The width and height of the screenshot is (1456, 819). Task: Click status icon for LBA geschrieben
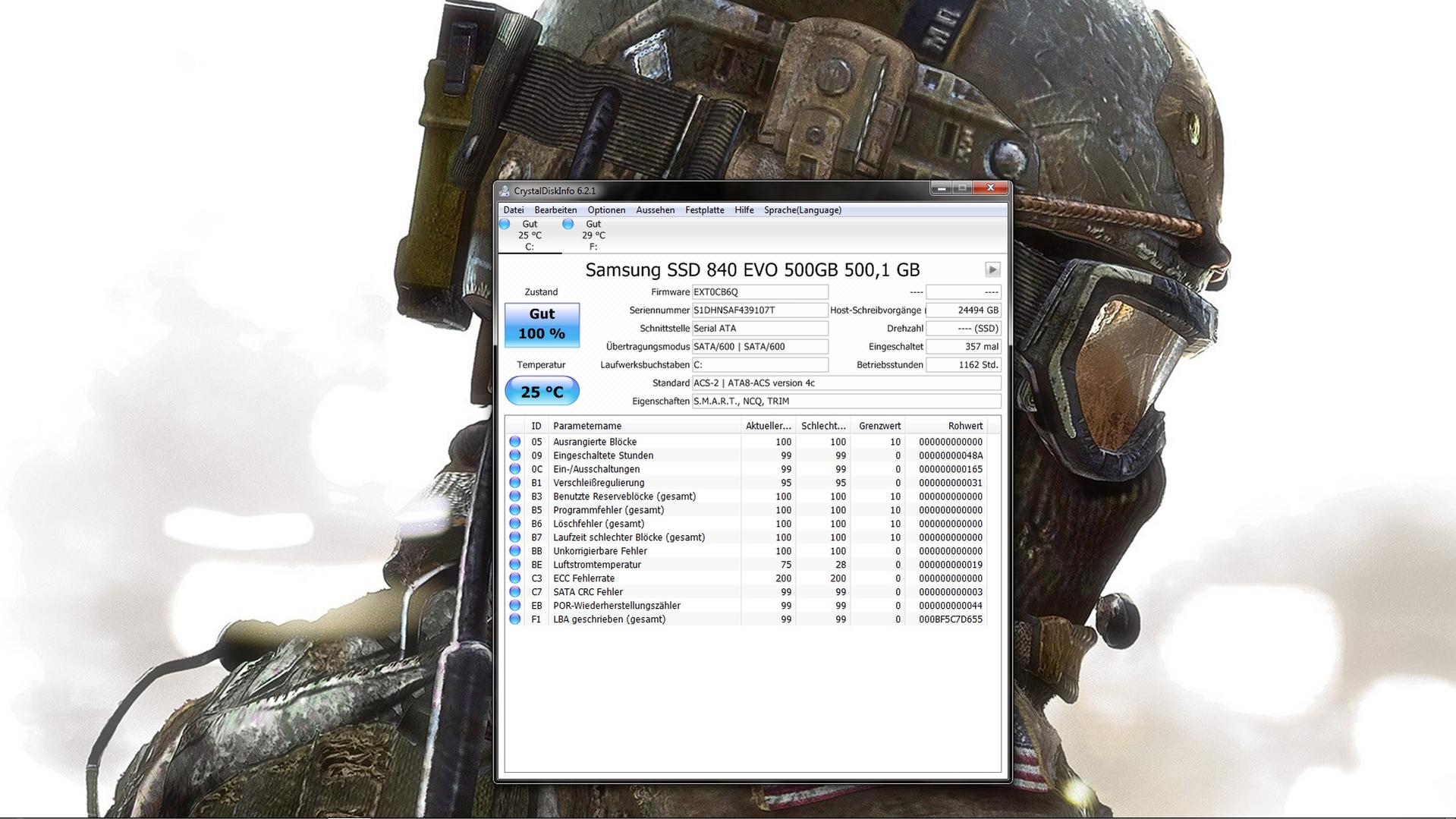pyautogui.click(x=515, y=619)
